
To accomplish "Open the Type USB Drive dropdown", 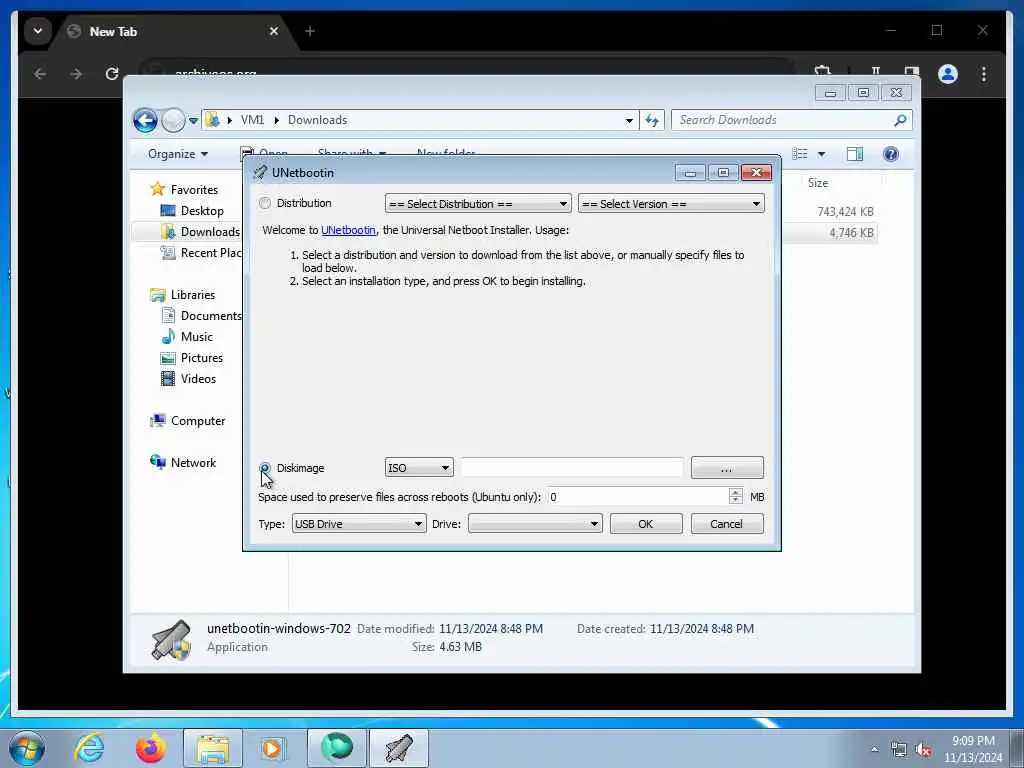I will [x=359, y=524].
